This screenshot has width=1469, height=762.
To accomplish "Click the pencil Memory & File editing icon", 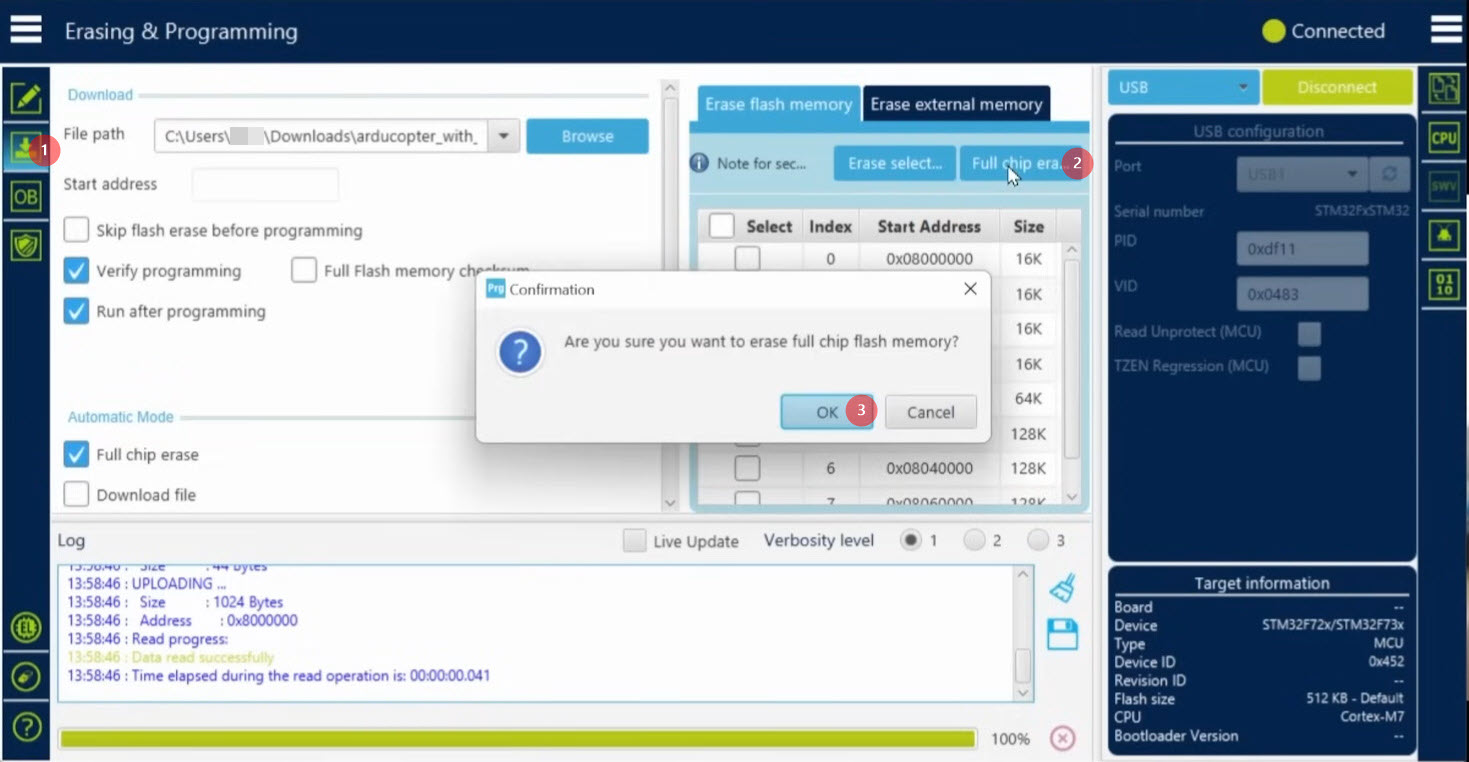I will 25,98.
